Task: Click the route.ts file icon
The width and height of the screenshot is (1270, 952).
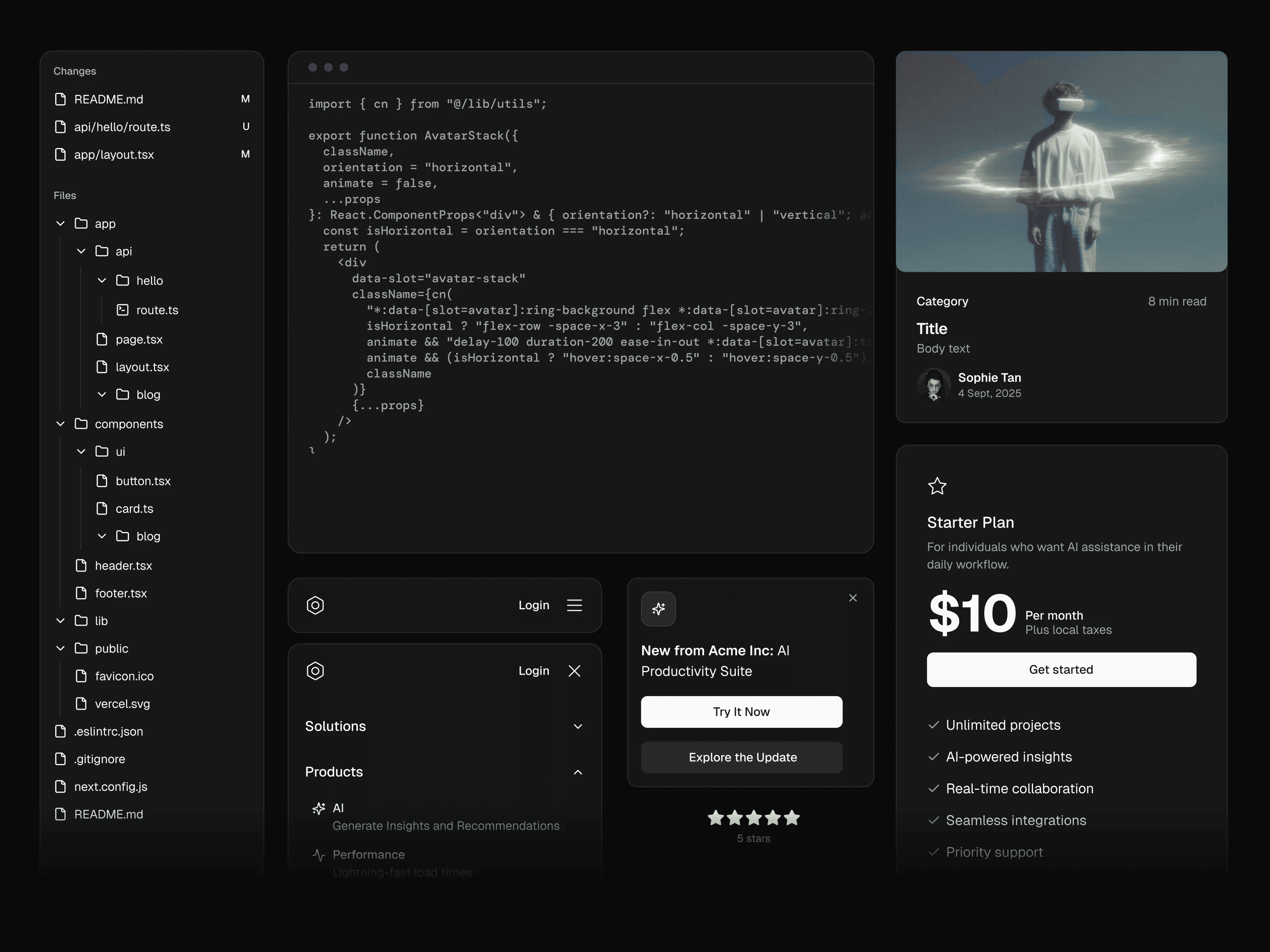Action: (122, 310)
